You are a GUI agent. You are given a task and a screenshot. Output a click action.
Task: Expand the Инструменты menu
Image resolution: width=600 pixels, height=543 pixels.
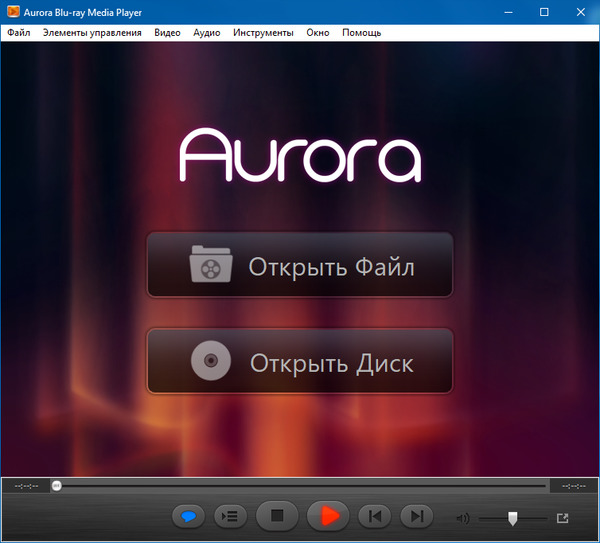[263, 32]
